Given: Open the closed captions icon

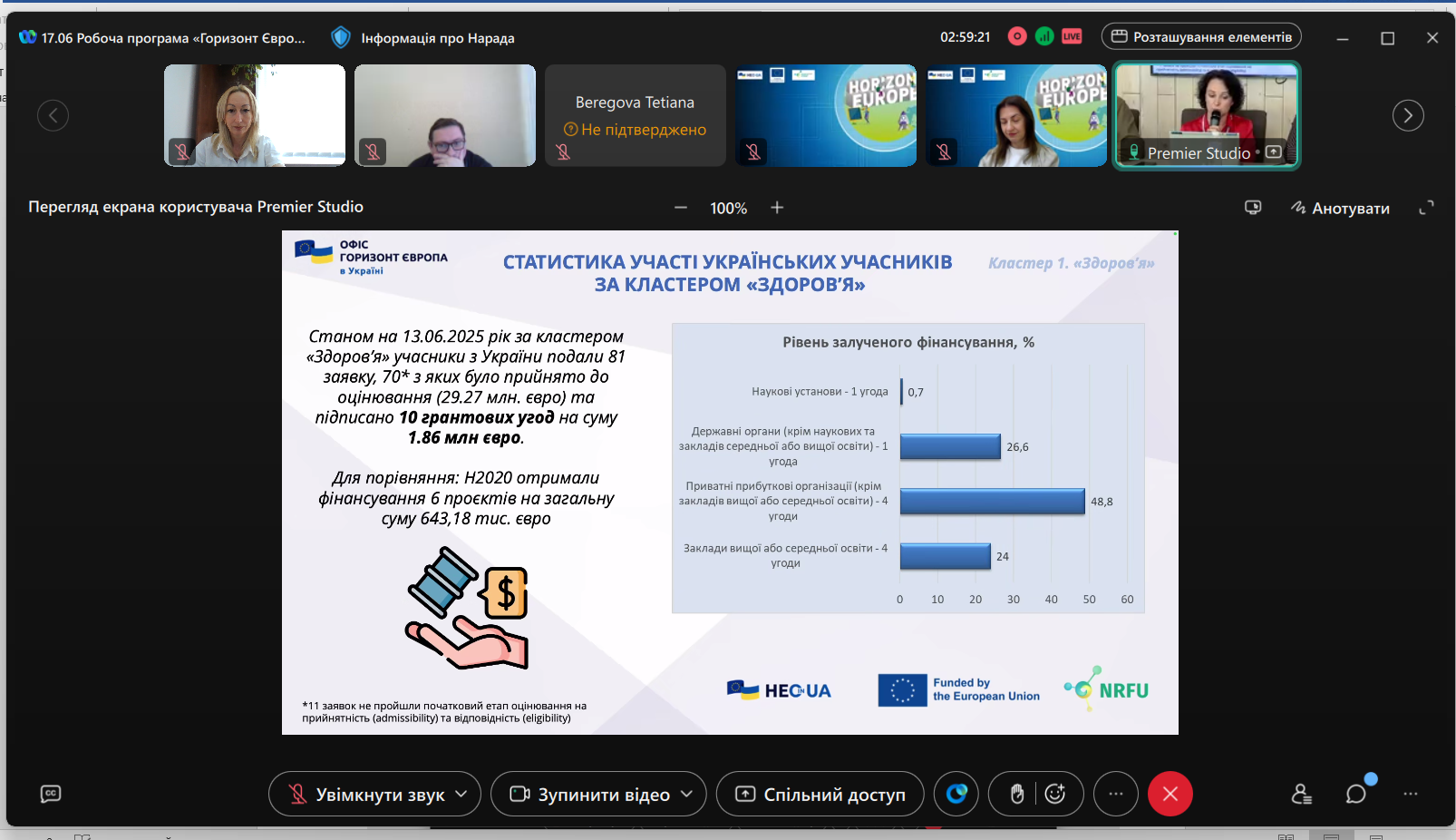Looking at the screenshot, I should click(x=51, y=794).
